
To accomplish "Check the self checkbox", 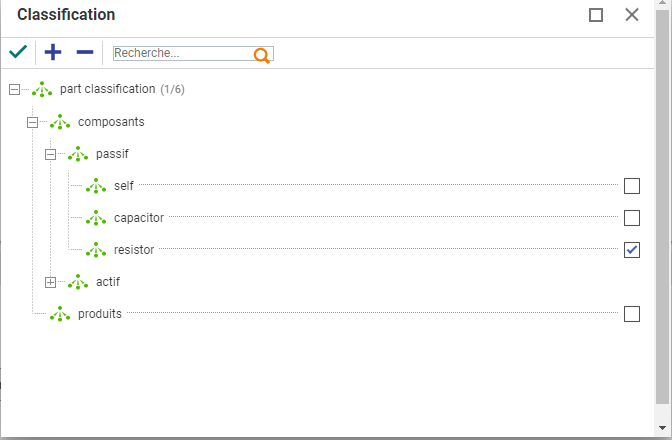I will (x=631, y=186).
